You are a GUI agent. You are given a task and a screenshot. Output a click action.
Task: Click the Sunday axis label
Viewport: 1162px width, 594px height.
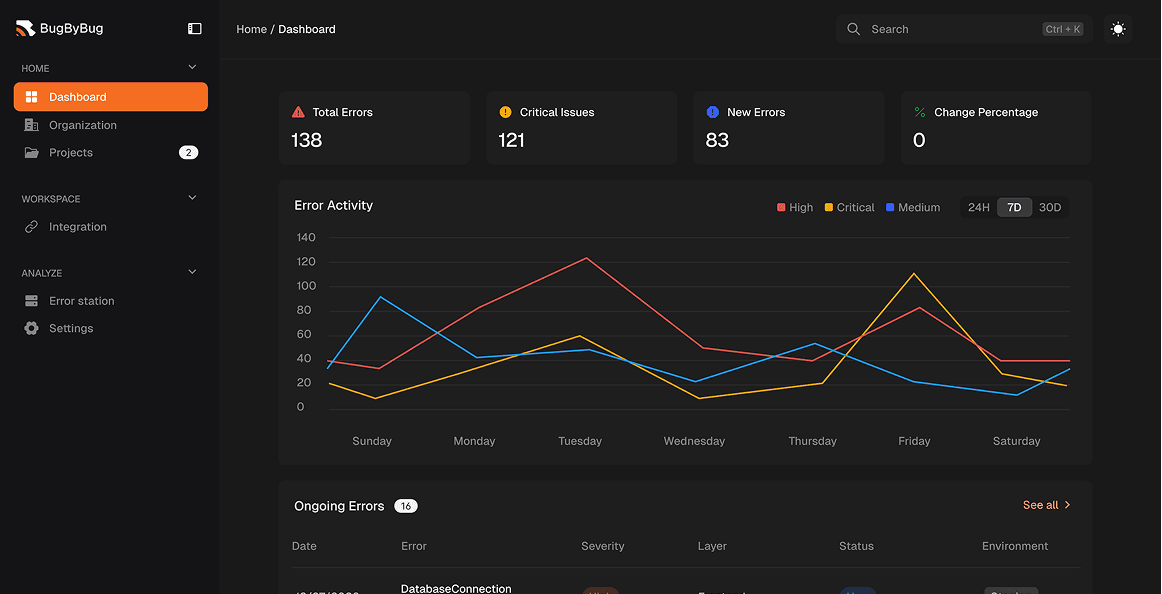tap(371, 441)
